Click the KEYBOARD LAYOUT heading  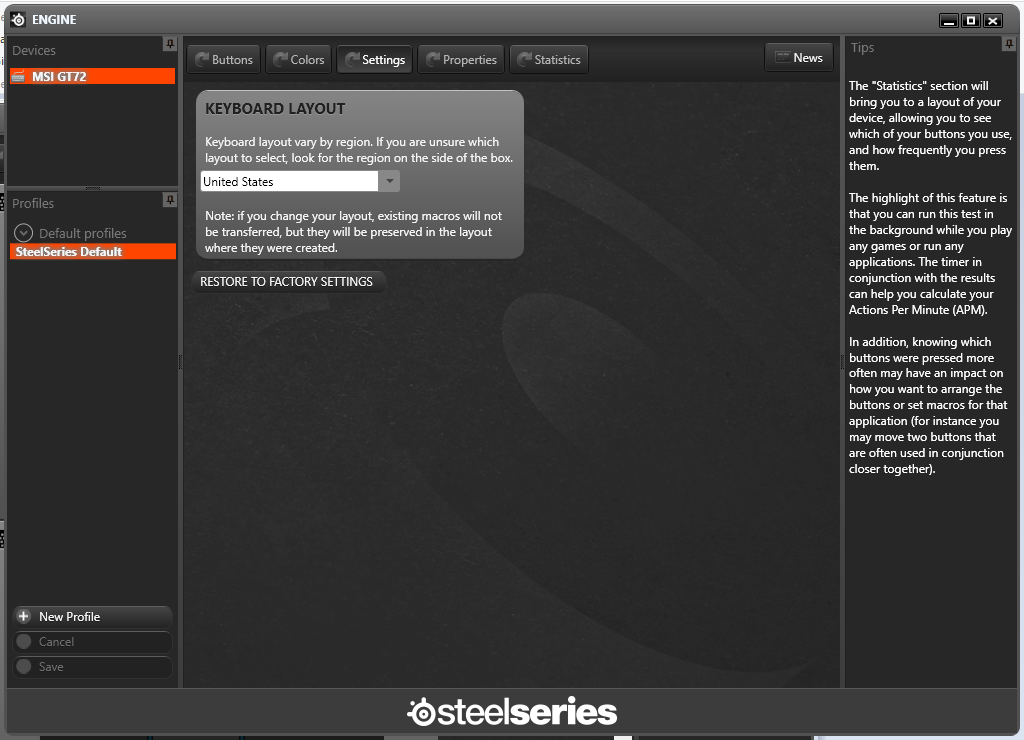pyautogui.click(x=275, y=109)
